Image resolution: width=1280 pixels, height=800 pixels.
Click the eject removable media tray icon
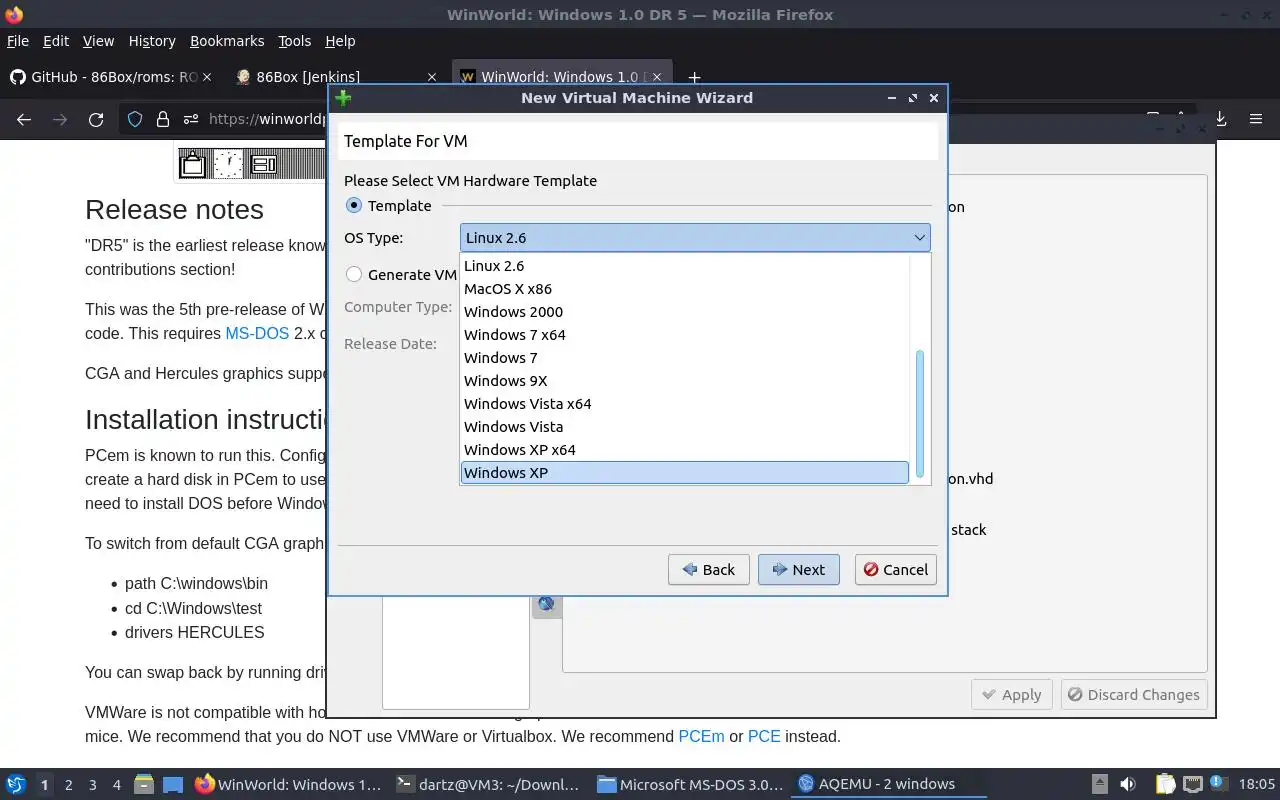click(x=1099, y=784)
